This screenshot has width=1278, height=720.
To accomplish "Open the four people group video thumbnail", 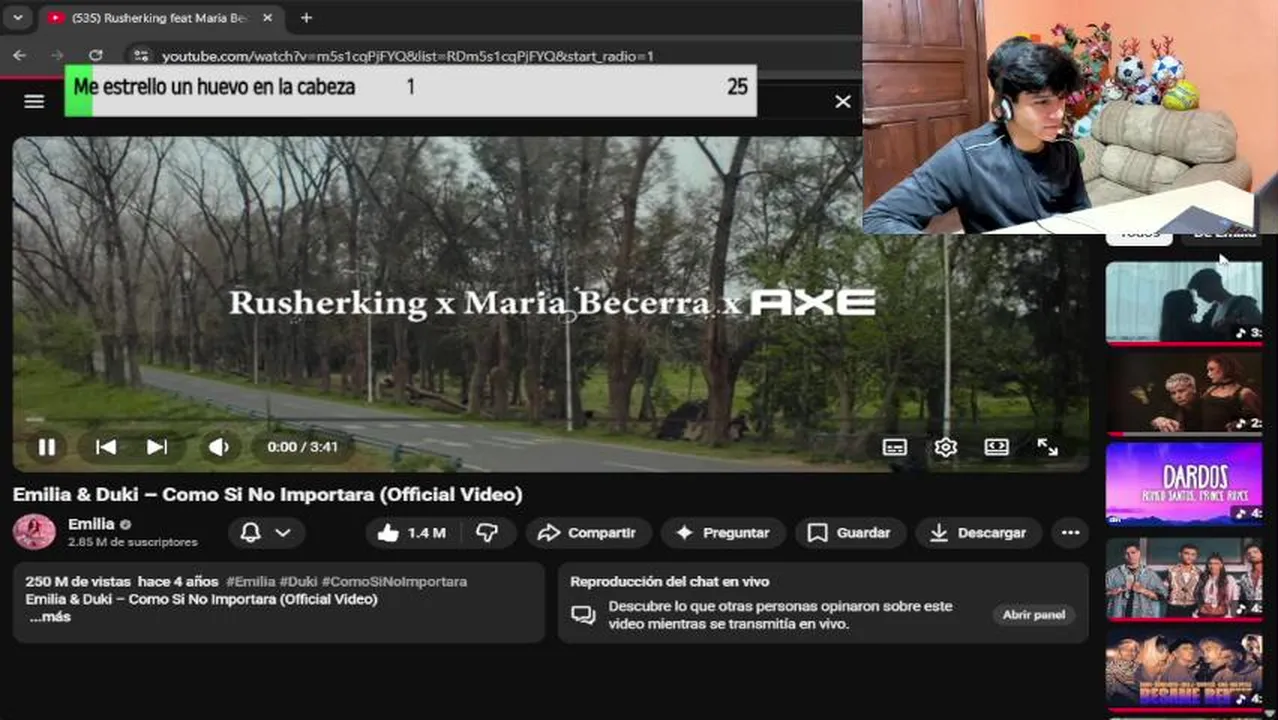I will click(1184, 578).
